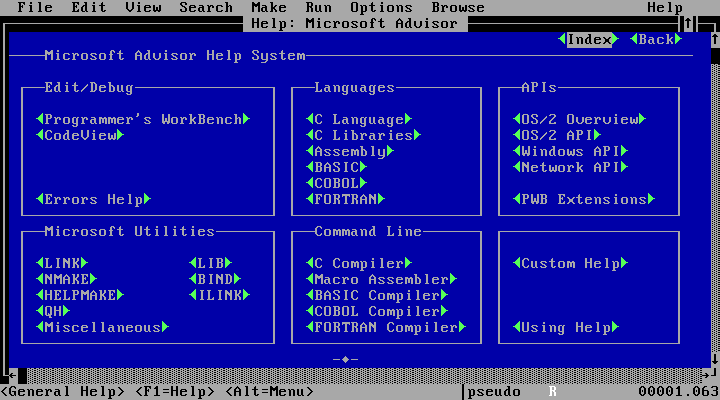
Task: Open BASIC Compiler command line help
Action: (377, 295)
